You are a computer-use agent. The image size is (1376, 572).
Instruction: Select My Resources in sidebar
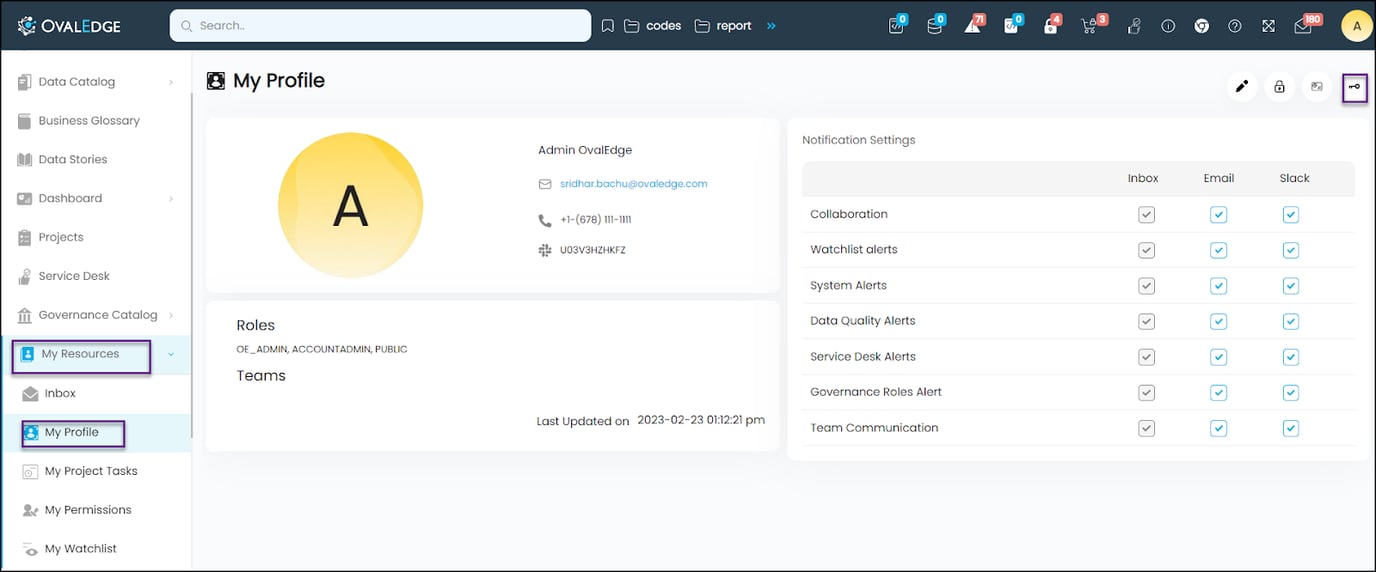80,354
